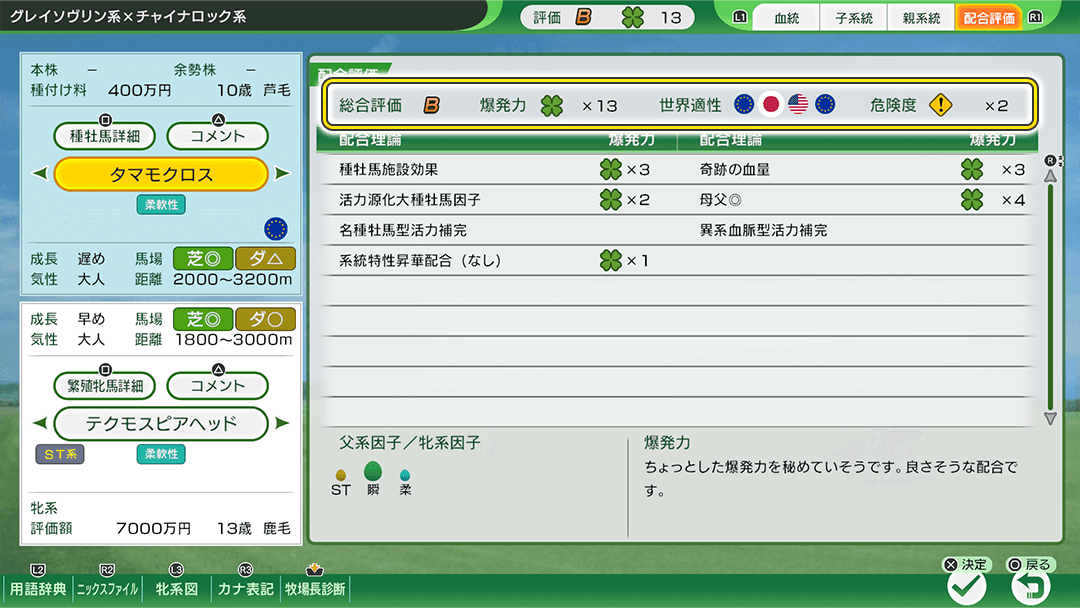Open the ニックスファイル menu item
This screenshot has width=1080, height=608.
pos(107,589)
